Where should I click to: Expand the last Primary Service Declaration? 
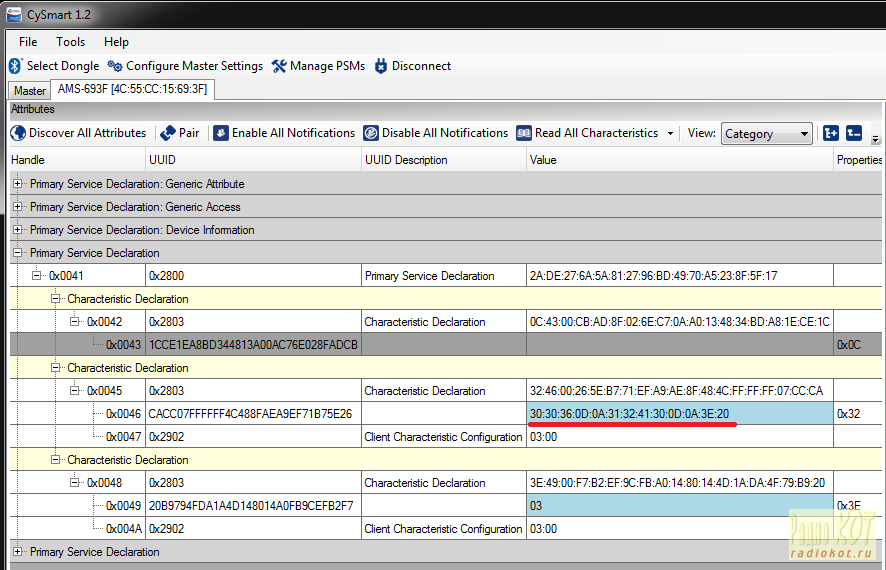pos(18,551)
